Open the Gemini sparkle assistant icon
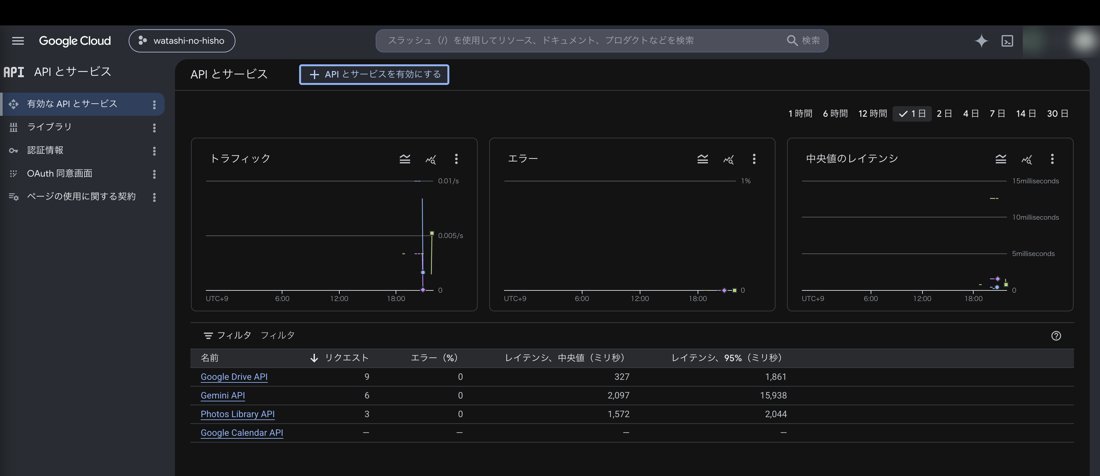Screen dimensions: 1100x476 (x=981, y=41)
